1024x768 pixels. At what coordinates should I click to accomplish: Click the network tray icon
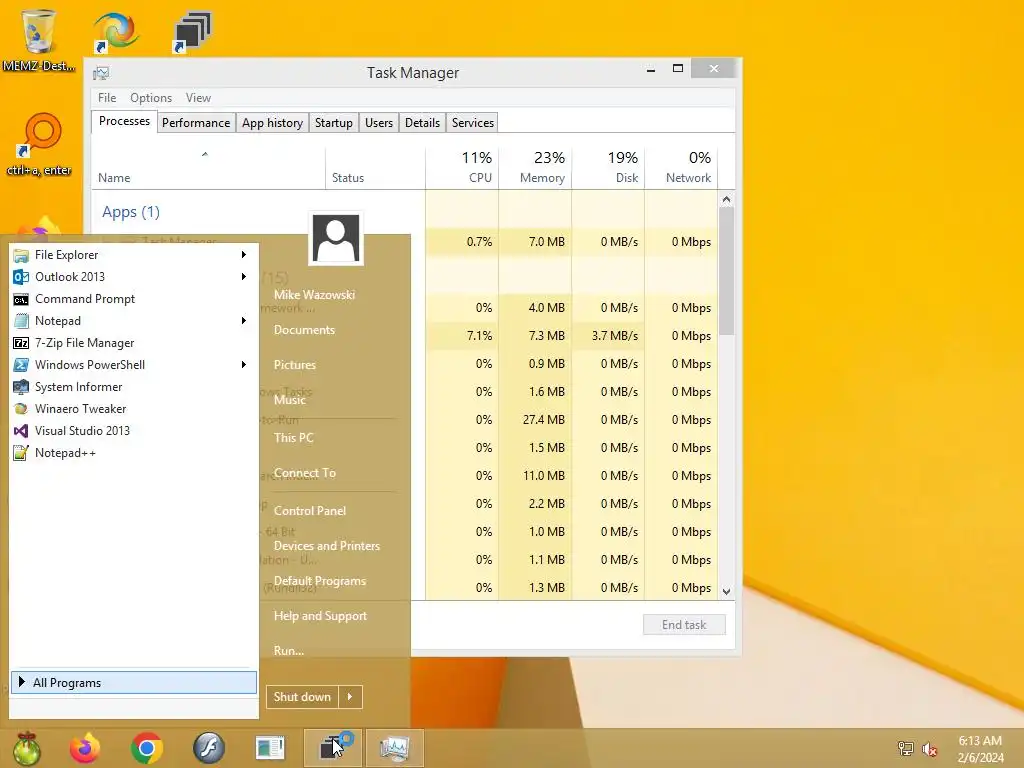[x=906, y=748]
